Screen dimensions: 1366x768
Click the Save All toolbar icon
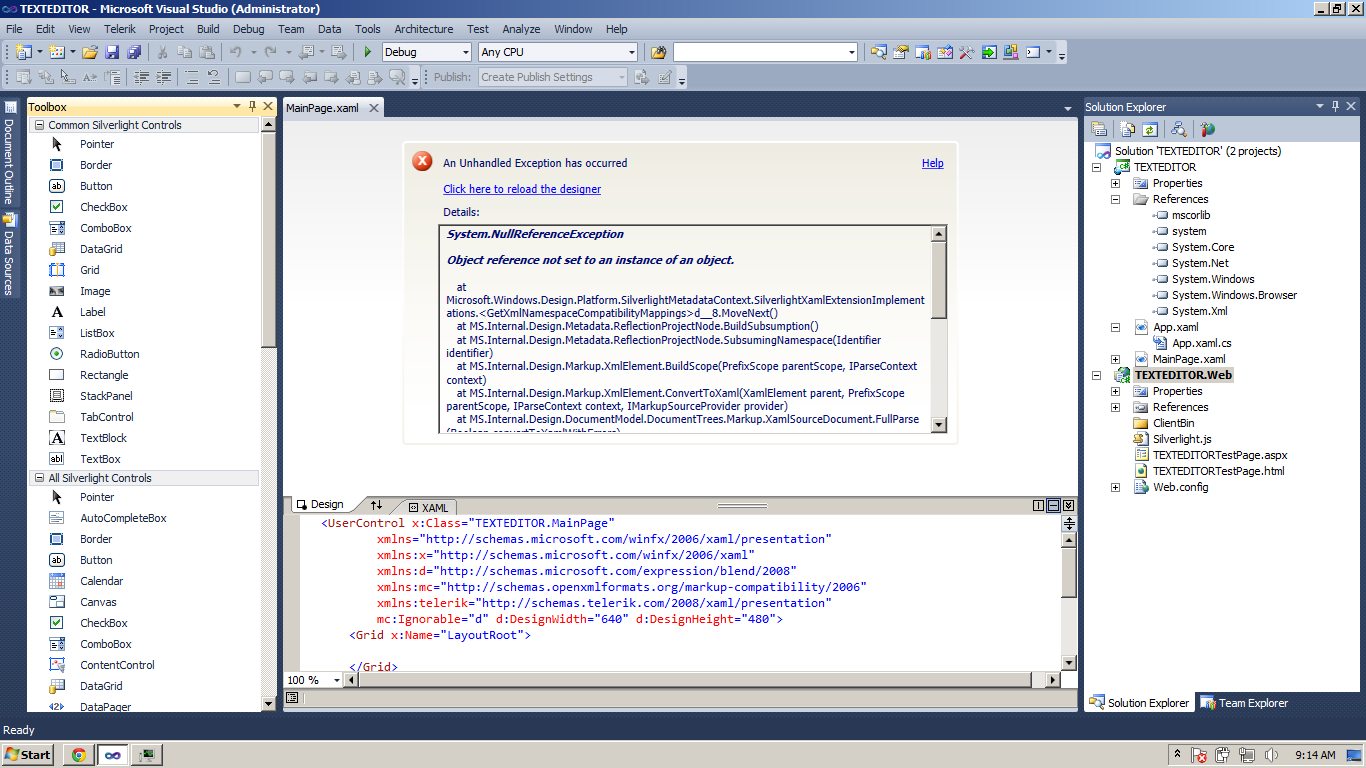133,52
